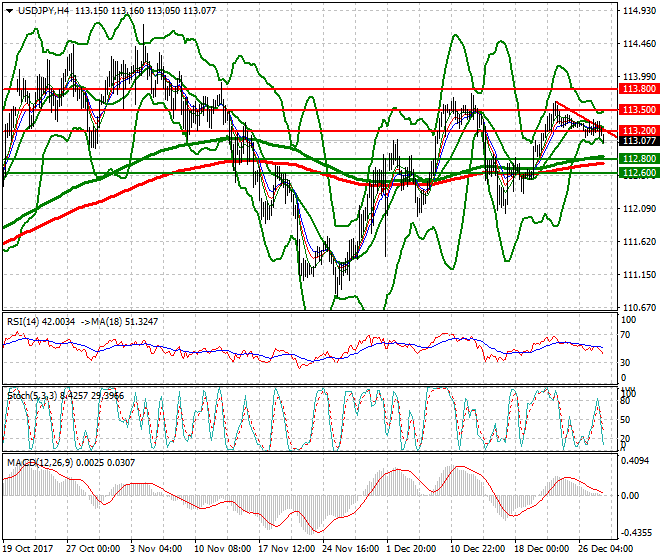The image size is (660, 560).
Task: Click the 111.150 value on price scale
Action: [638, 274]
